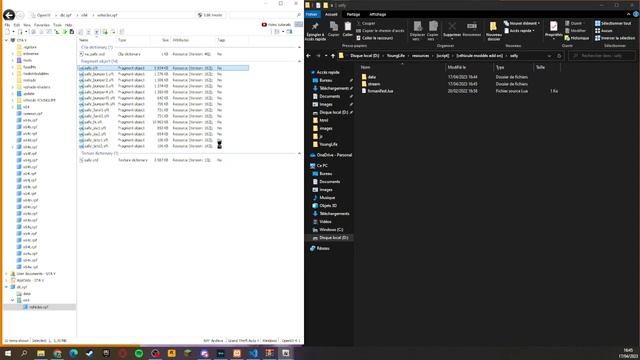Select the Clip dictionary file row
This screenshot has width=640, height=360.
click(x=163, y=54)
